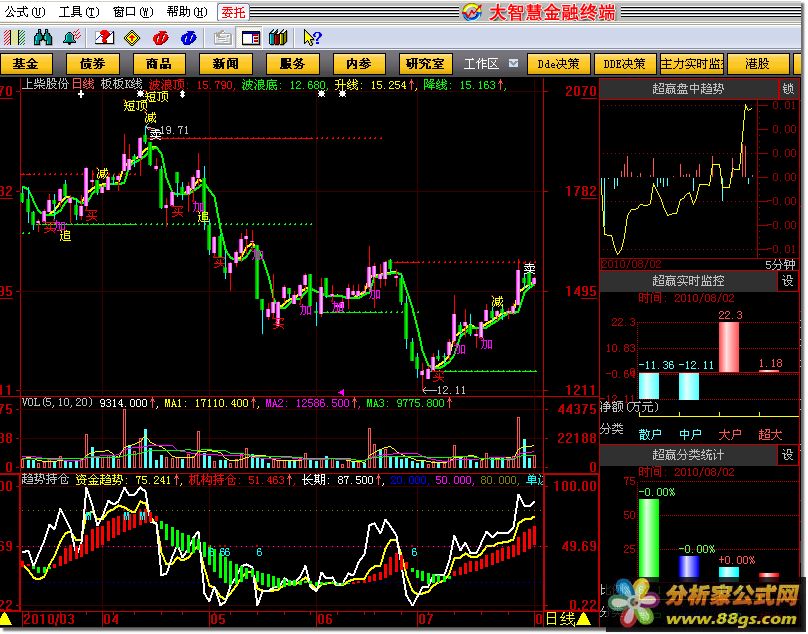Screen dimensions: 808x634
Task: Click the 19.71 high price annotation
Action: [x=174, y=130]
